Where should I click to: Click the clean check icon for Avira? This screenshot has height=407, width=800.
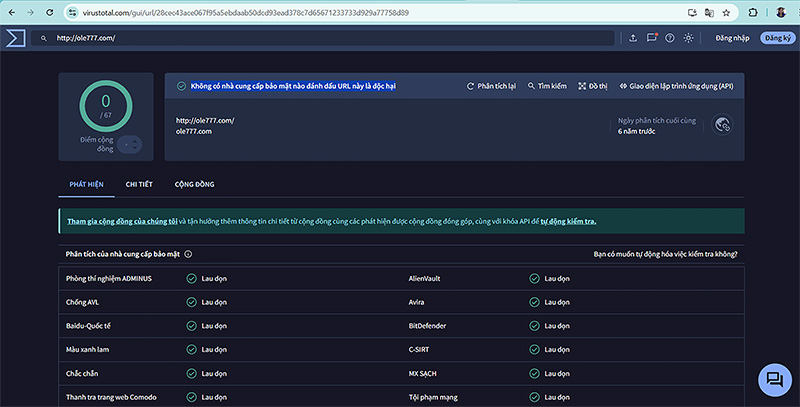(534, 302)
